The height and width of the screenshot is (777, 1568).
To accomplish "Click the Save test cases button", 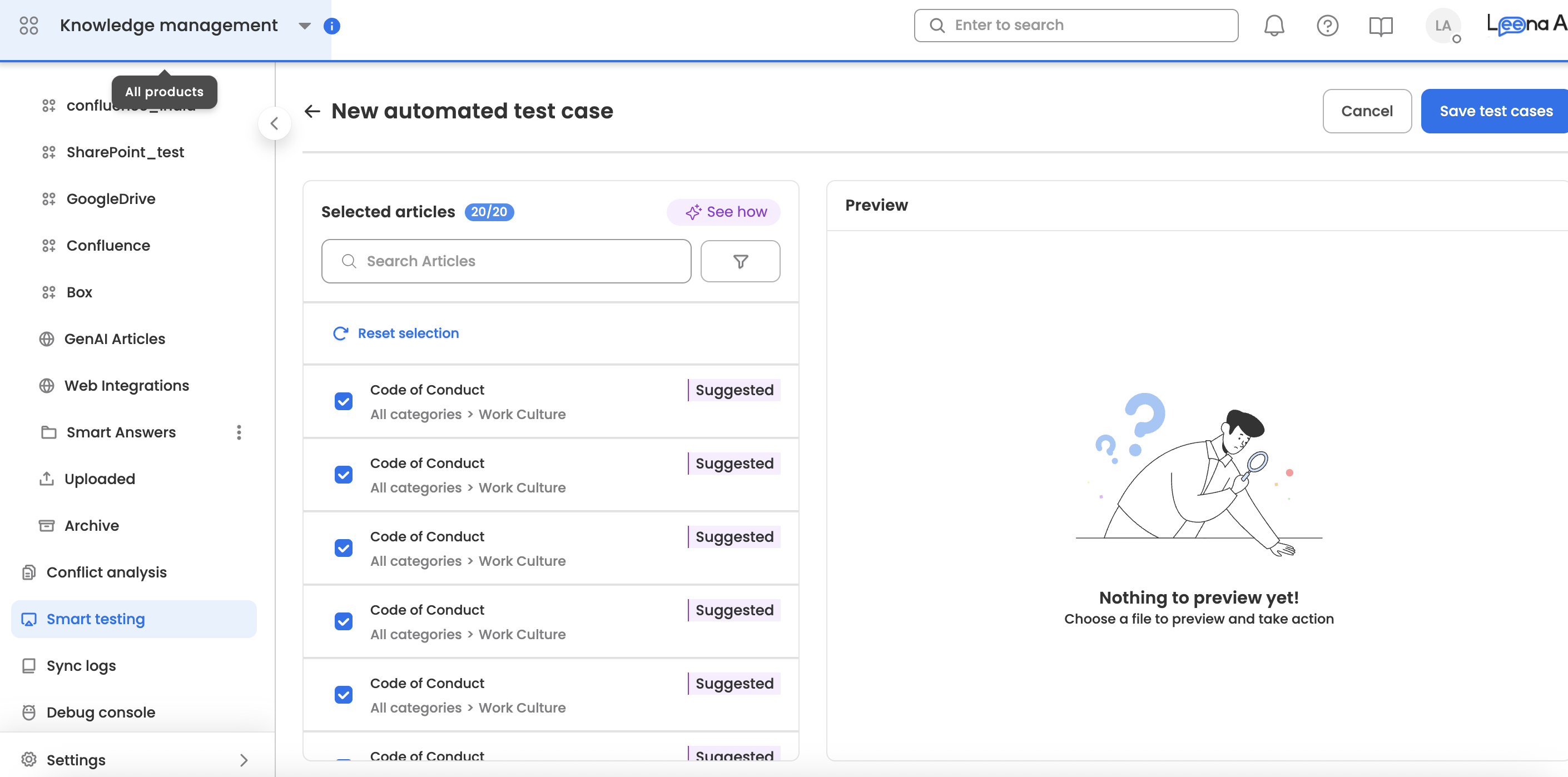I will [x=1495, y=111].
